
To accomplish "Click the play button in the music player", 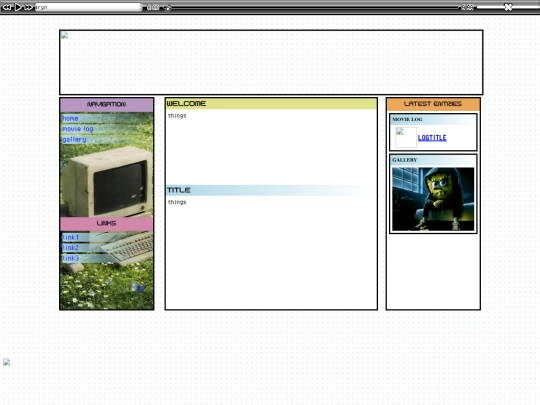I will (x=18, y=7).
